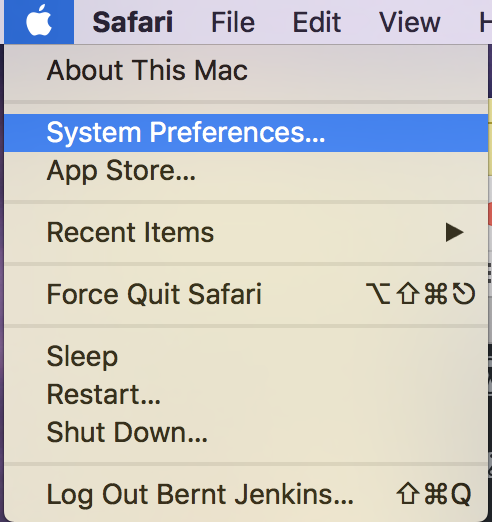
Task: Click the Force Quit keyboard shortcut symbols
Action: tap(421, 294)
